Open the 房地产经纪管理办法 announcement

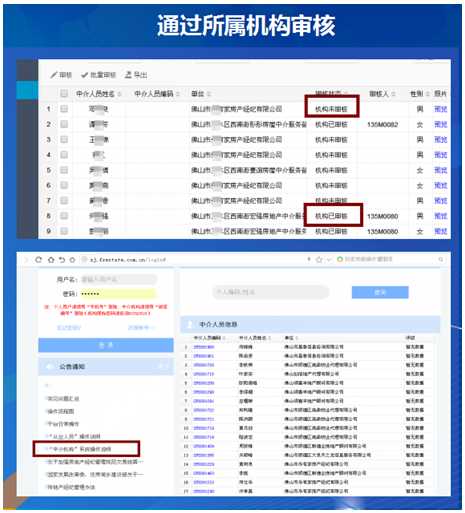click(71, 487)
